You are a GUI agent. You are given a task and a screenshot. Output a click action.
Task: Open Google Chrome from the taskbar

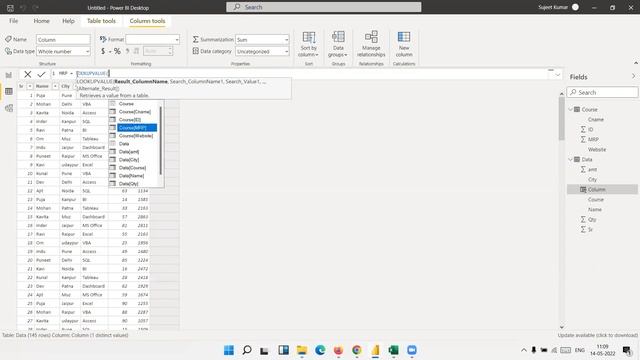(x=357, y=350)
